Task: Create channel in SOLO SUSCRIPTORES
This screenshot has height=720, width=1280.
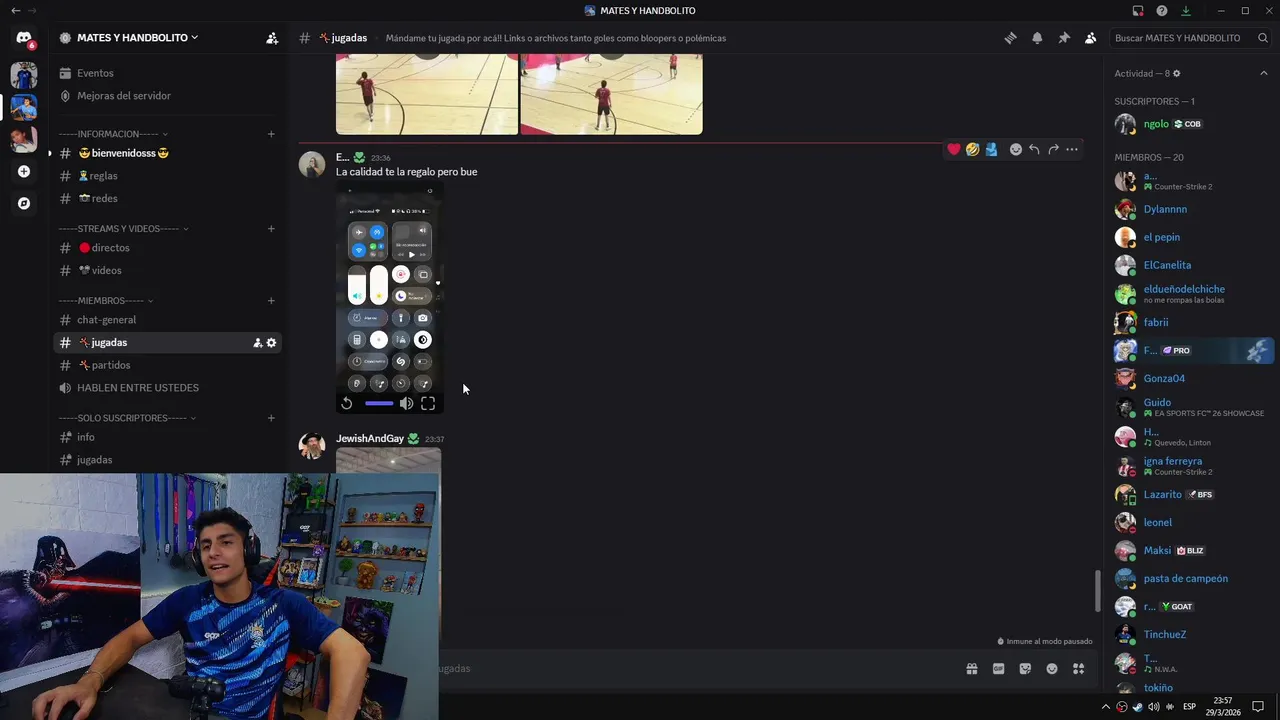Action: [271, 418]
